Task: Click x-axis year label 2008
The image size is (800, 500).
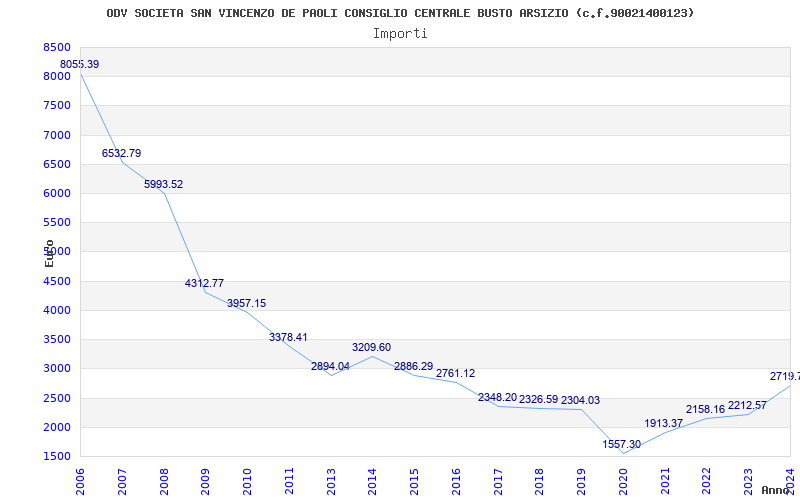Action: 164,482
